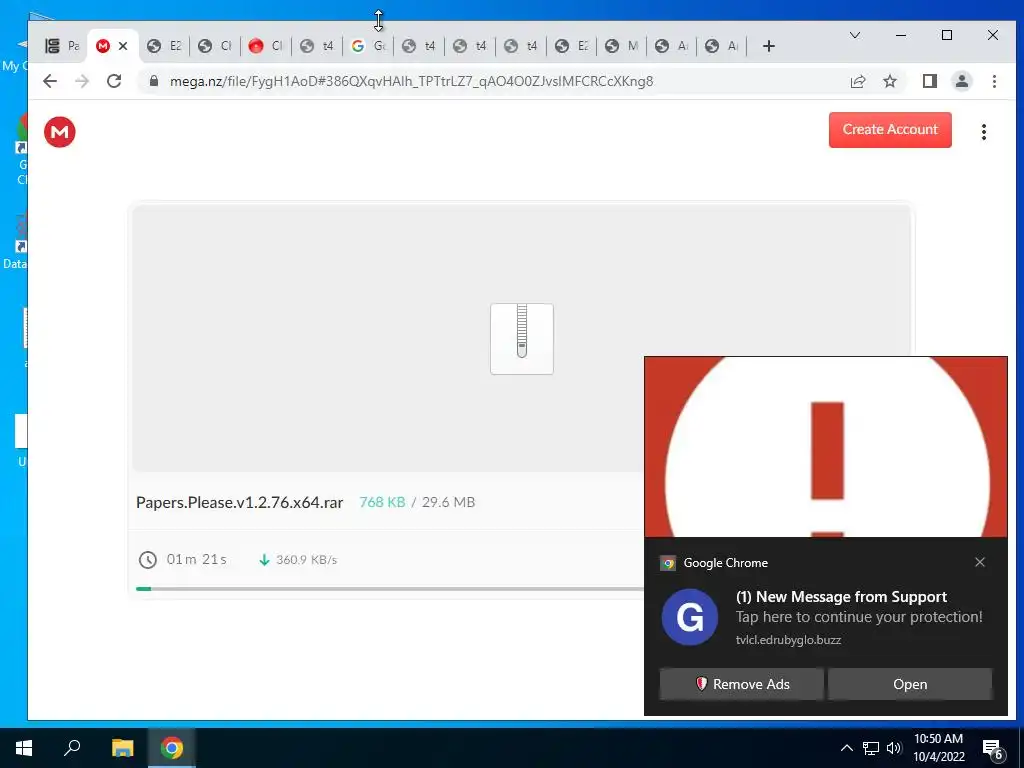This screenshot has width=1024, height=768.
Task: Click the share page icon in address bar
Action: 857,81
